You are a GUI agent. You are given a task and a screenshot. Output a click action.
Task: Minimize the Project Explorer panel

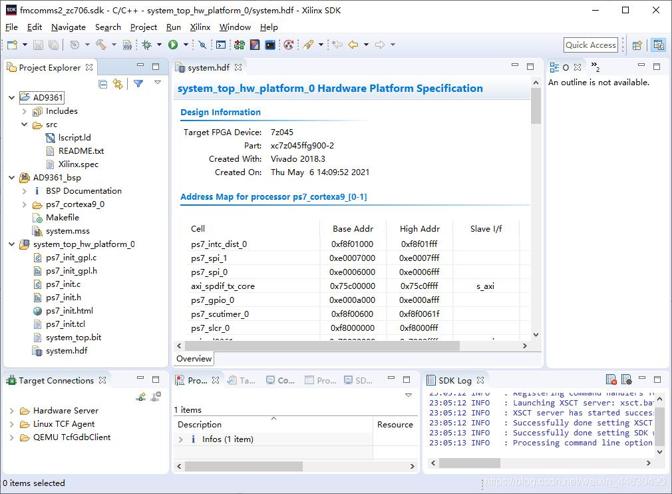[x=141, y=66]
